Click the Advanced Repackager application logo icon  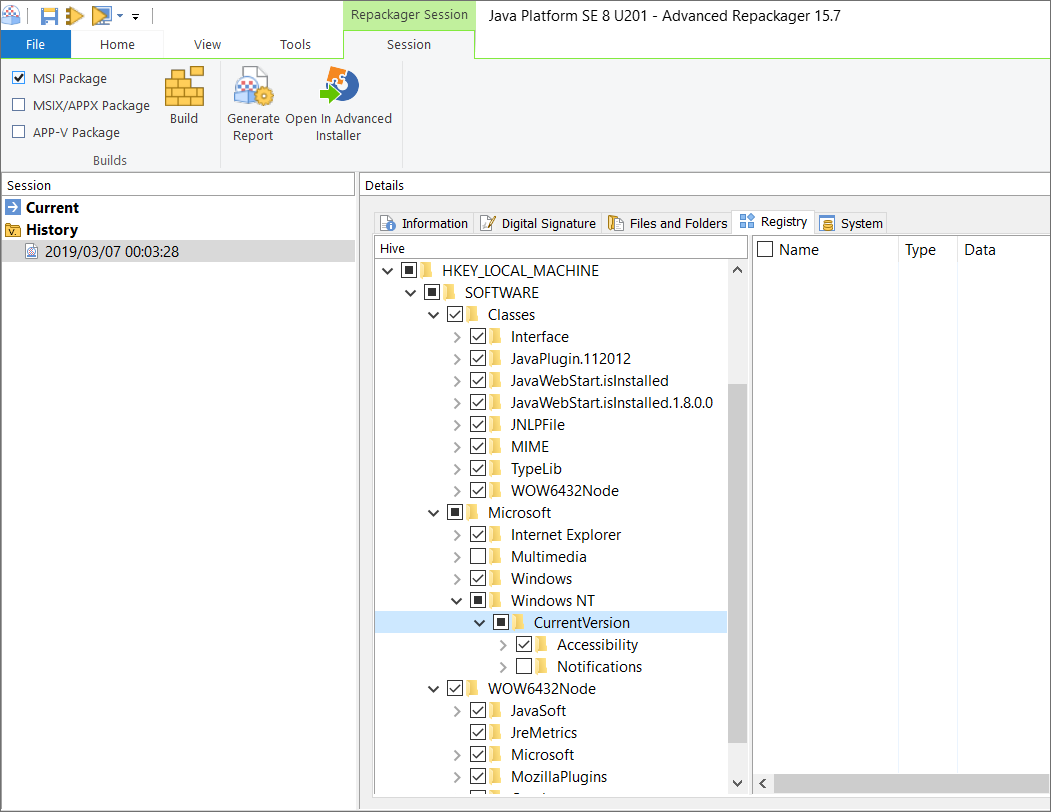pos(11,15)
